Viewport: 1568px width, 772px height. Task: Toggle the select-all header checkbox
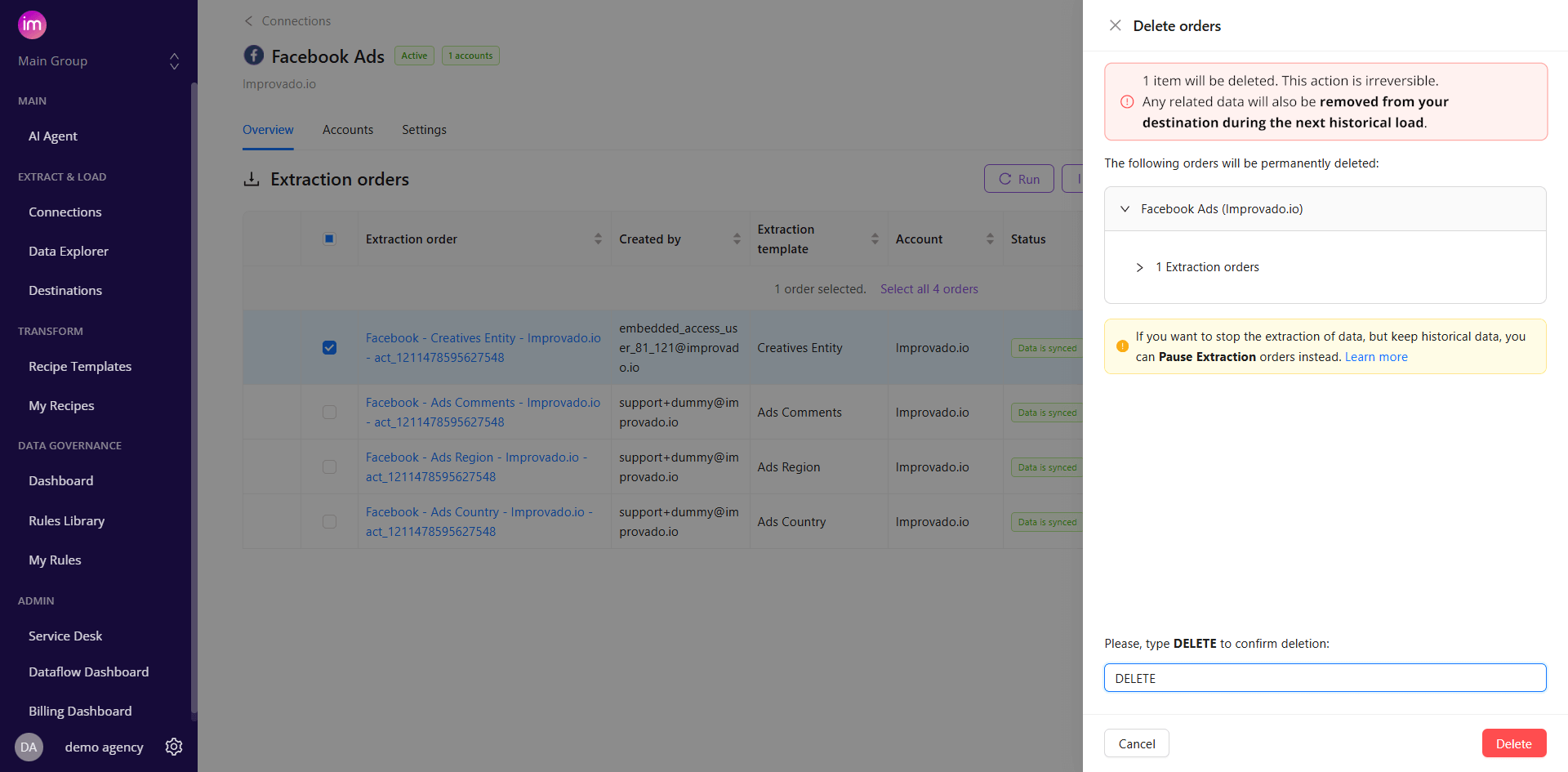coord(329,239)
